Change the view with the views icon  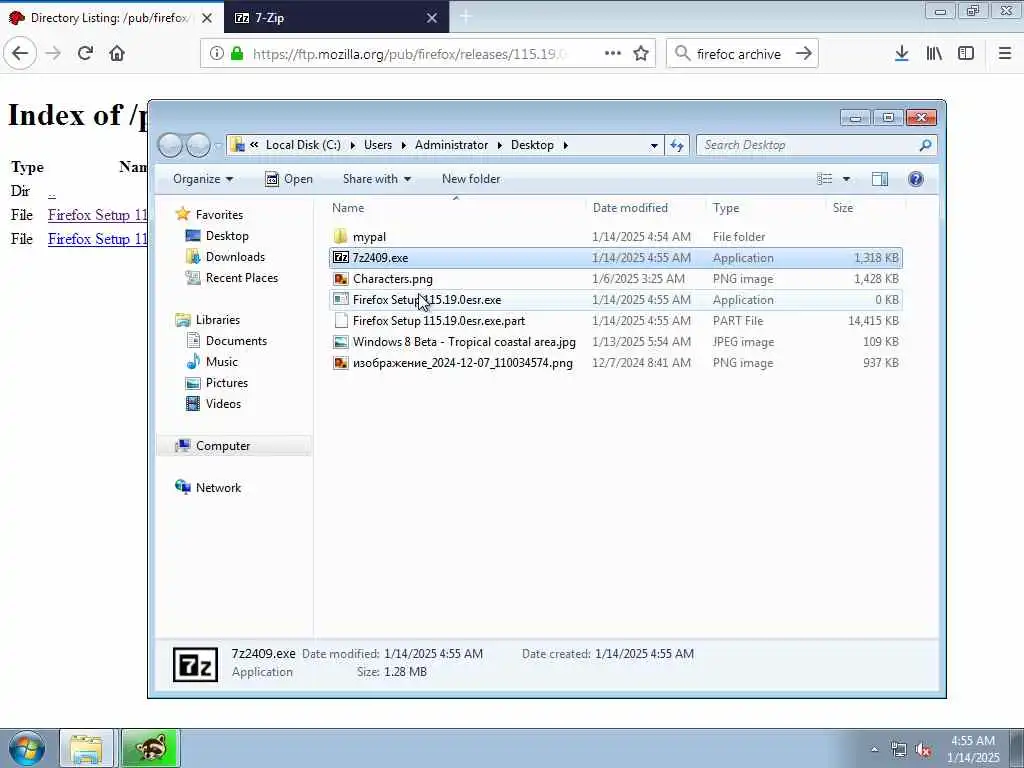click(825, 179)
